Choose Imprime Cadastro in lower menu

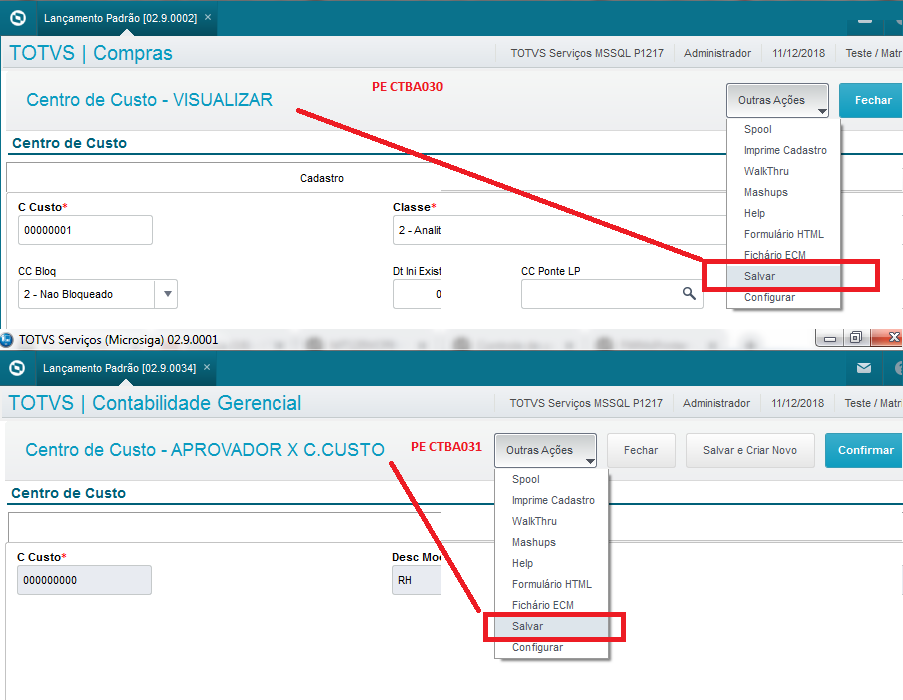(x=551, y=500)
